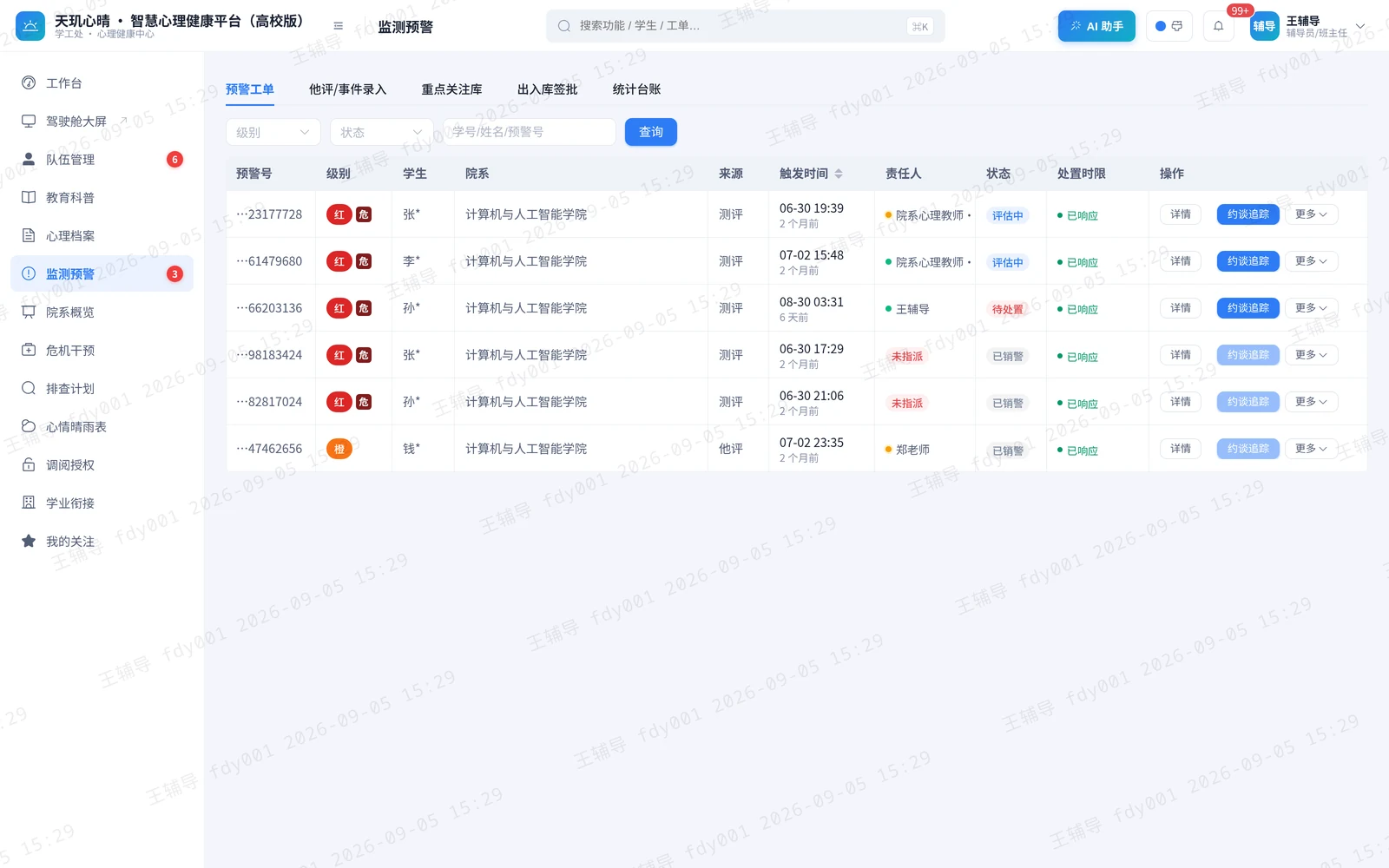The width and height of the screenshot is (1389, 868).
Task: Click the 天玑心晴 platform logo icon
Action: [30, 26]
